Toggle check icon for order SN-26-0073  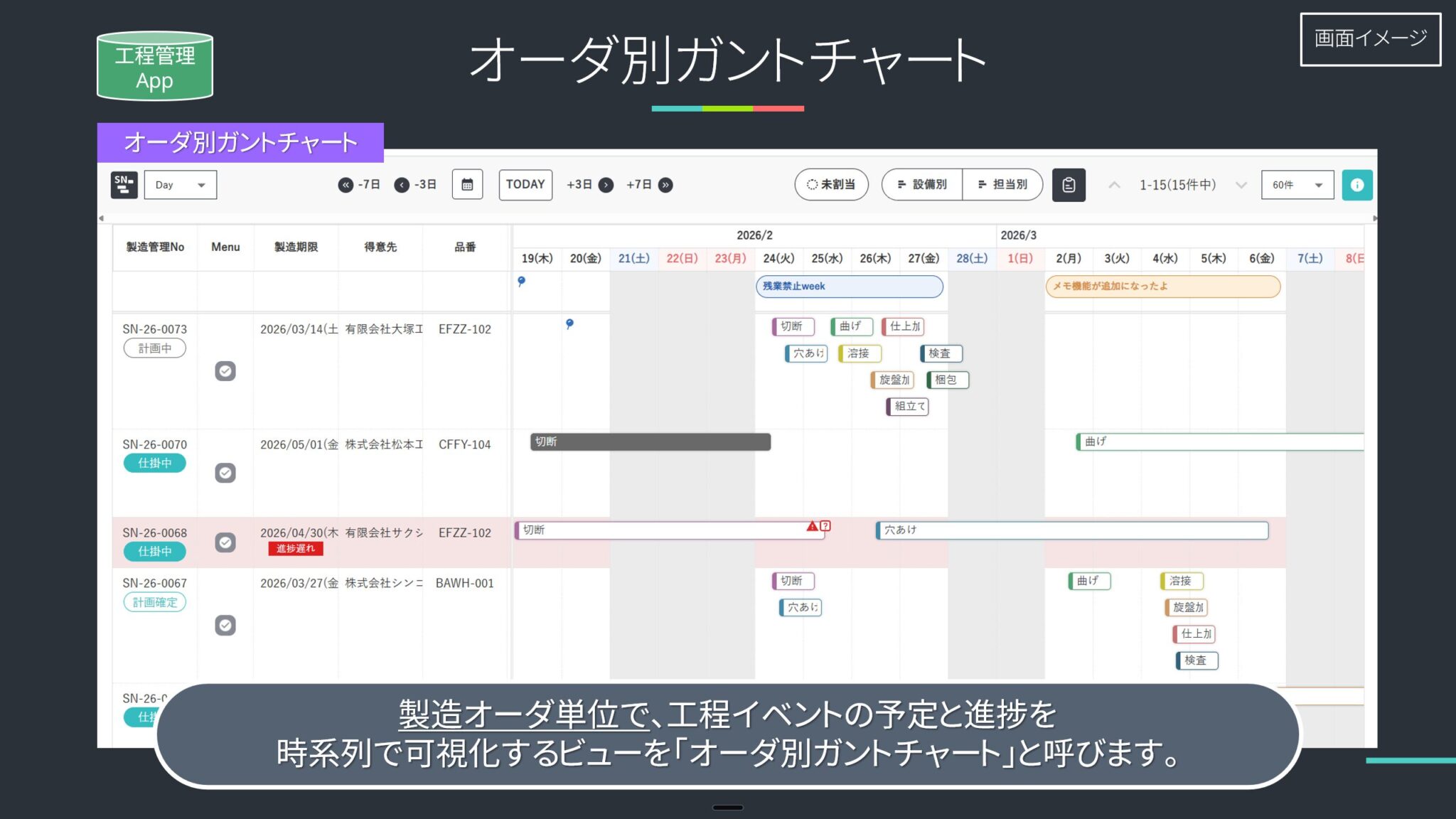[x=225, y=371]
